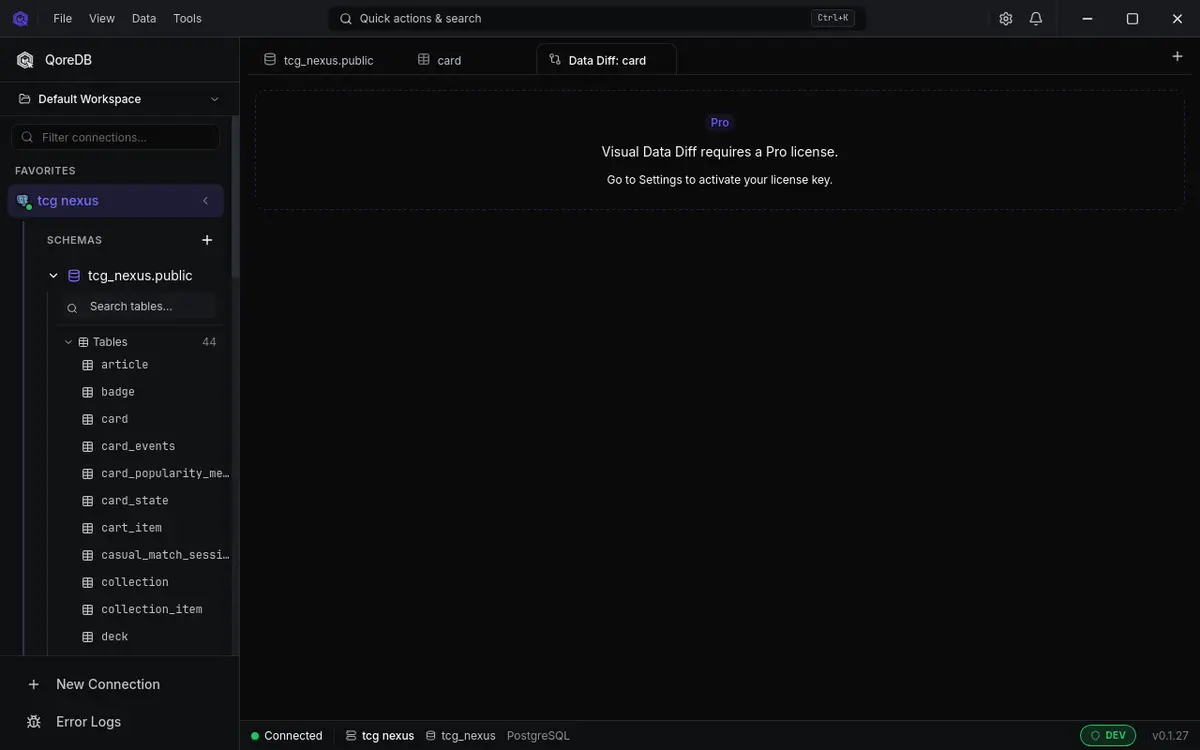Click 'Go to Settings to activate' message

720,180
